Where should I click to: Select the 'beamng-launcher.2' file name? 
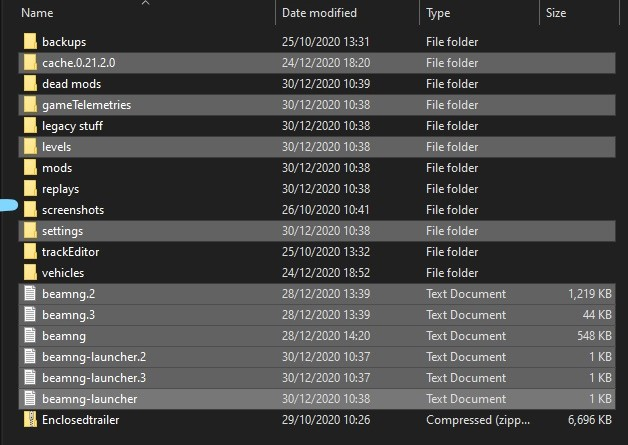94,357
